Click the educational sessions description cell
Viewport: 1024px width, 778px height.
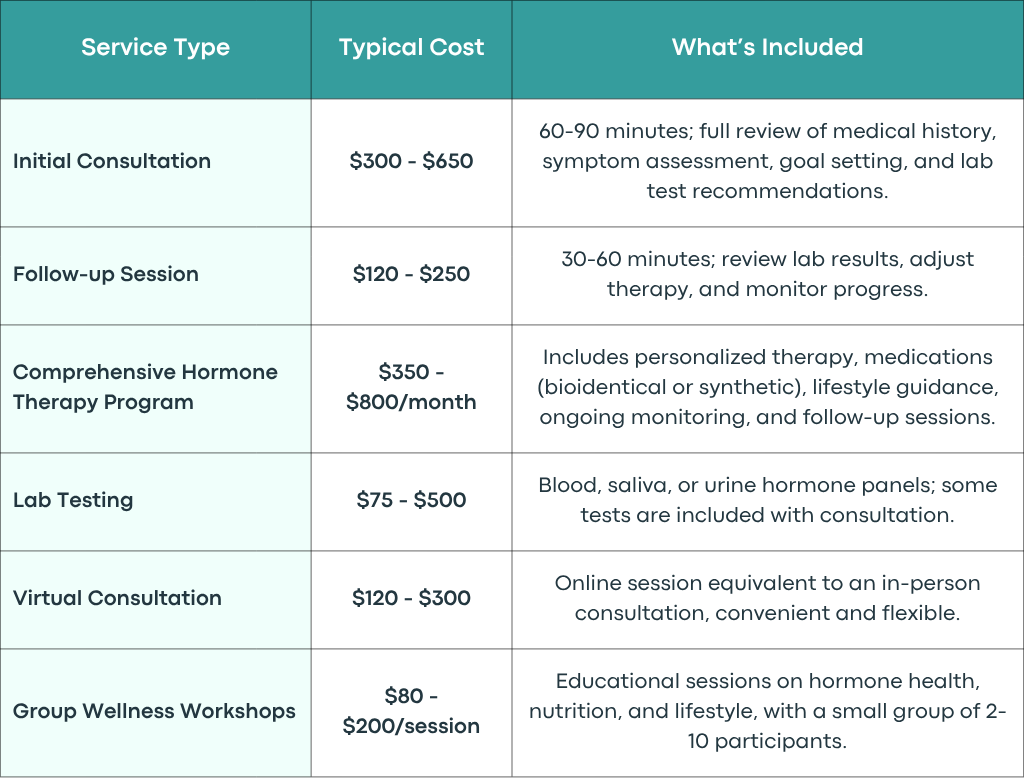[767, 711]
